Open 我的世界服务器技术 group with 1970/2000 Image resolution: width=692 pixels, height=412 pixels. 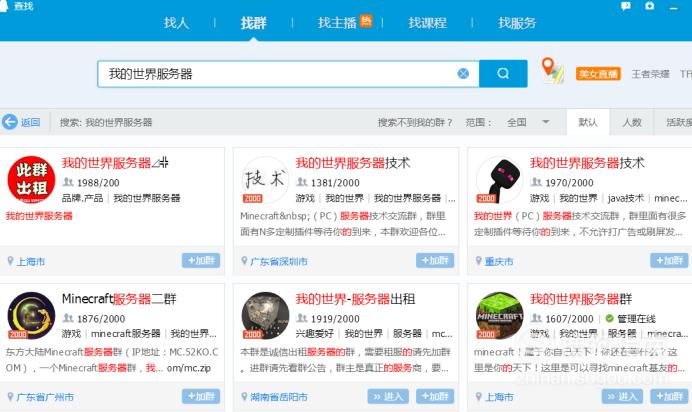[x=587, y=163]
